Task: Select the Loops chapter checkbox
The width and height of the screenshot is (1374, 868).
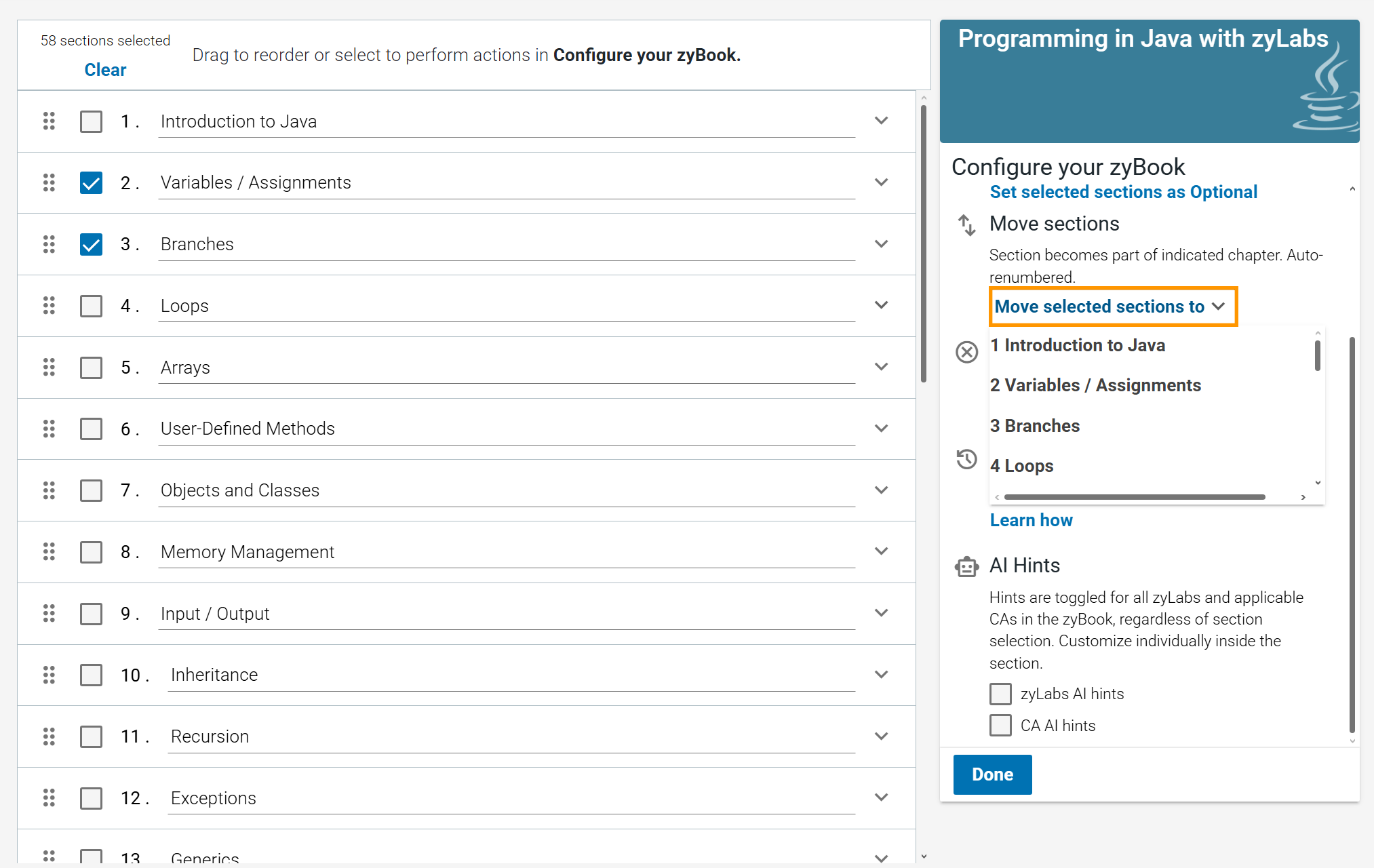Action: point(91,306)
